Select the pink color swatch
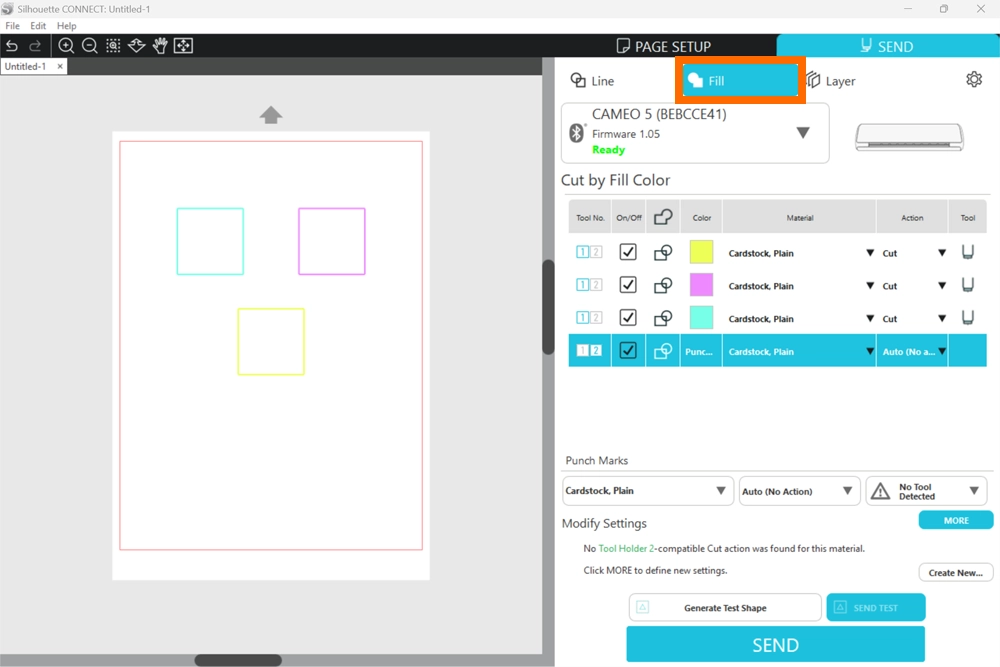This screenshot has width=1000, height=667. click(x=701, y=285)
